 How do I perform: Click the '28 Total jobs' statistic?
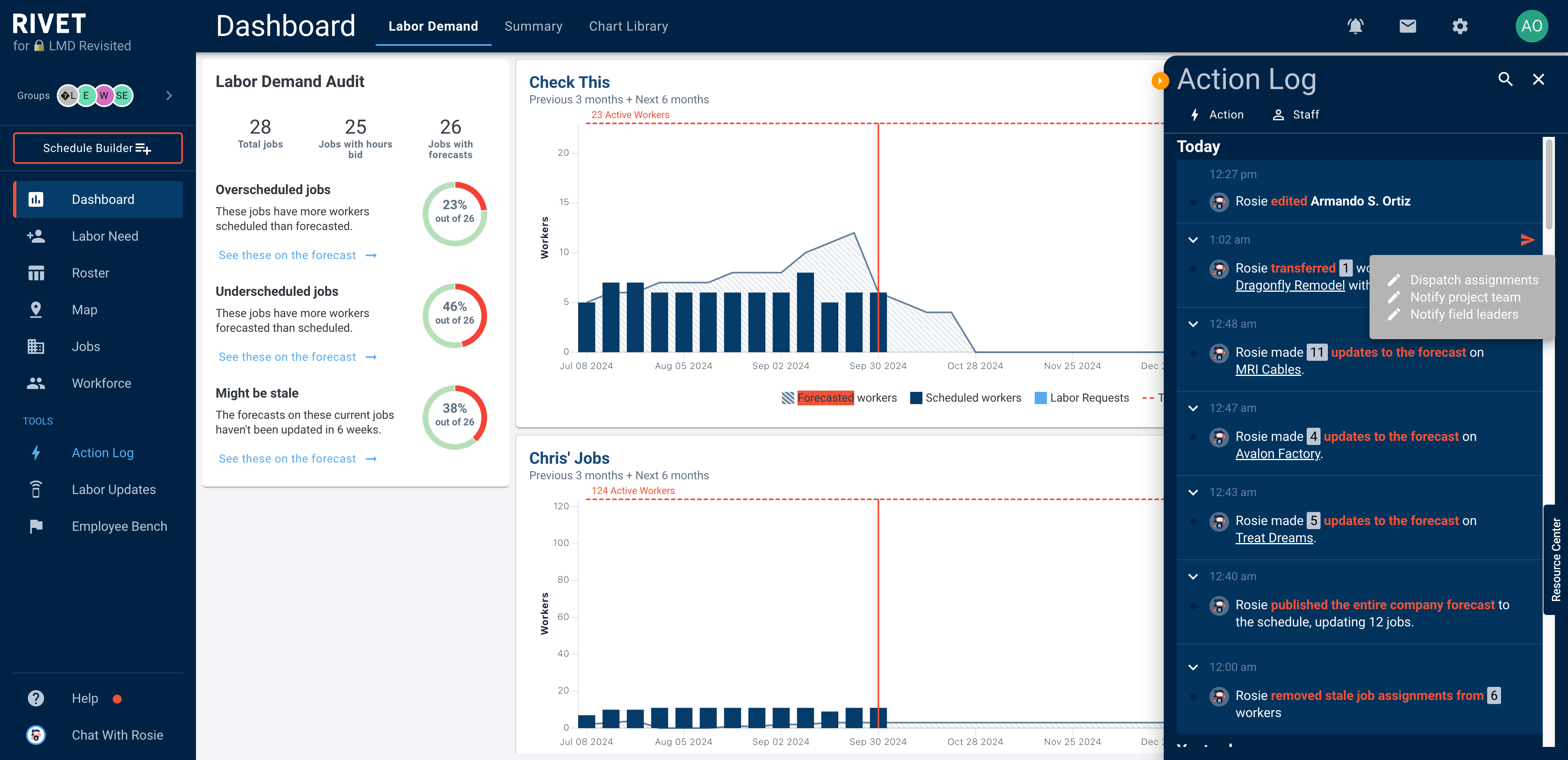click(x=260, y=133)
